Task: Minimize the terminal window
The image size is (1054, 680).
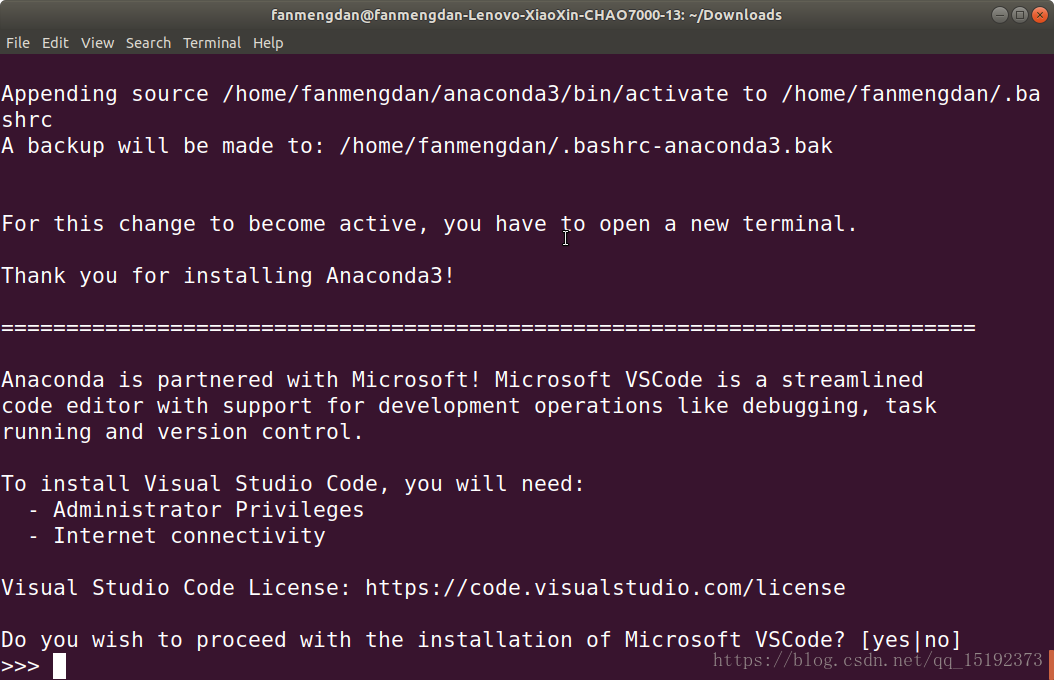Action: tap(1000, 14)
